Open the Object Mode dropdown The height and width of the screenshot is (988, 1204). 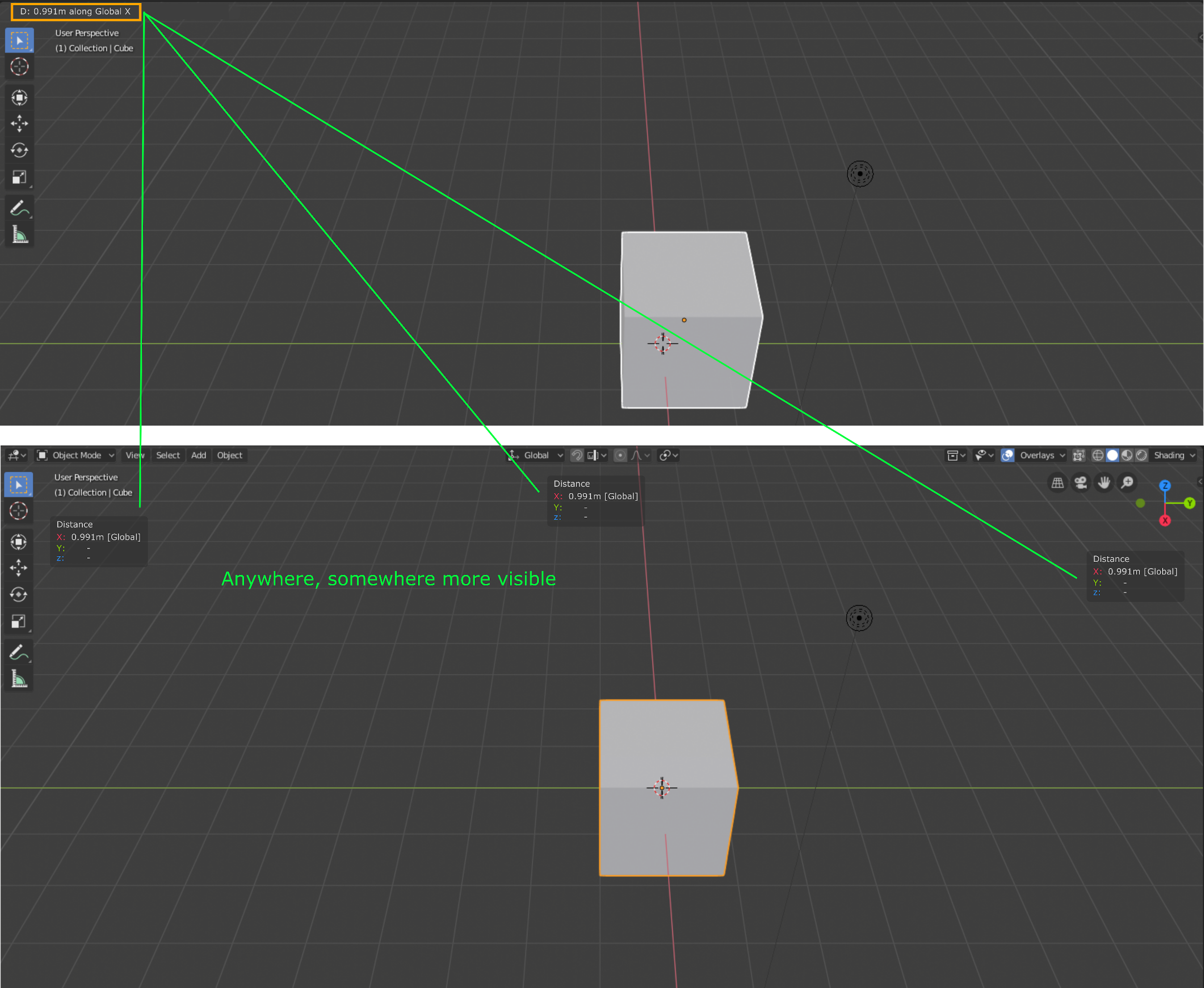(76, 455)
